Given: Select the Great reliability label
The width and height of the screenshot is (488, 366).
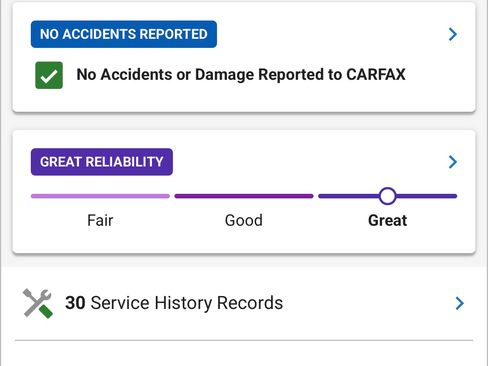Looking at the screenshot, I should 387,220.
